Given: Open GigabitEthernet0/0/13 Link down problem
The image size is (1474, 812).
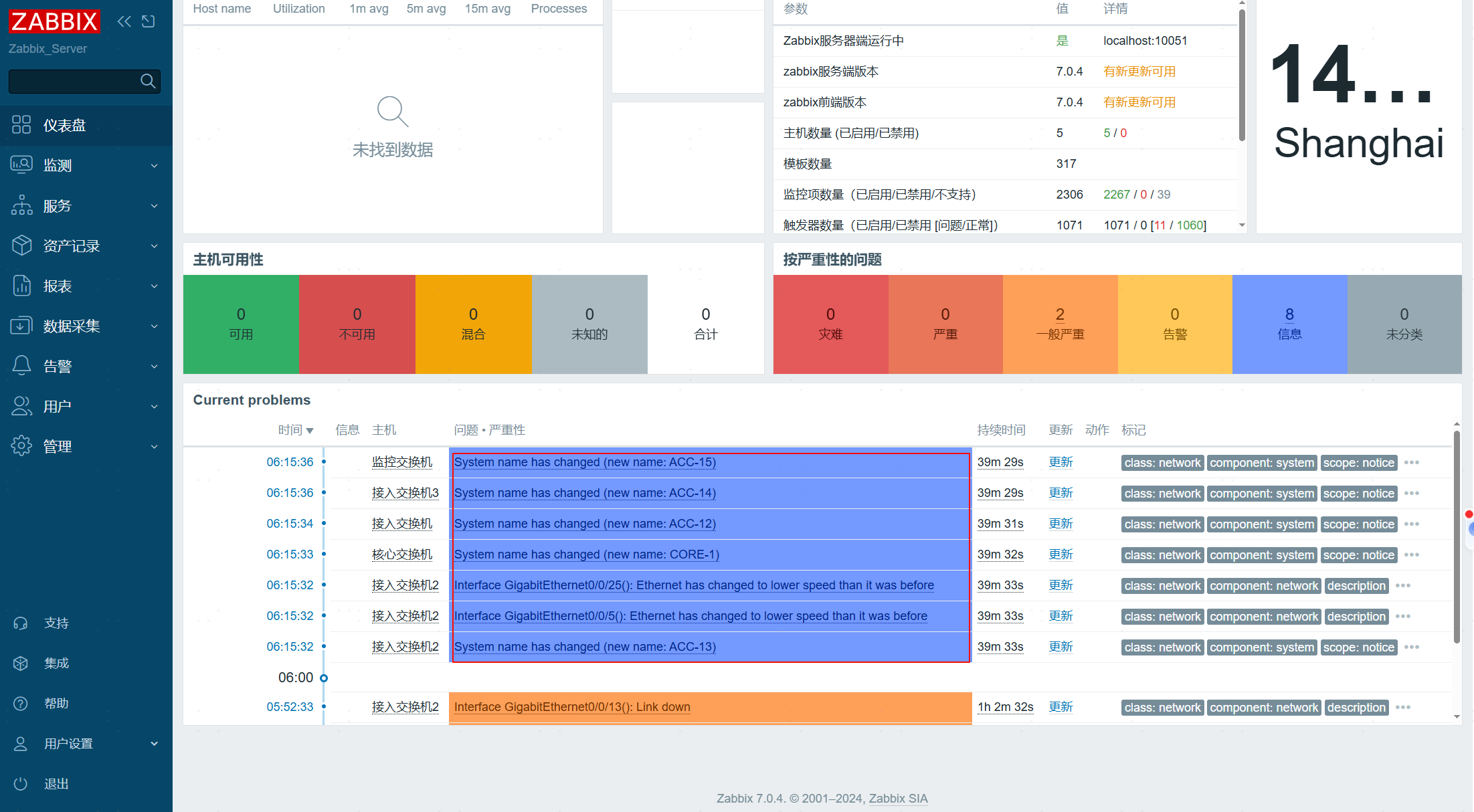Looking at the screenshot, I should 572,707.
